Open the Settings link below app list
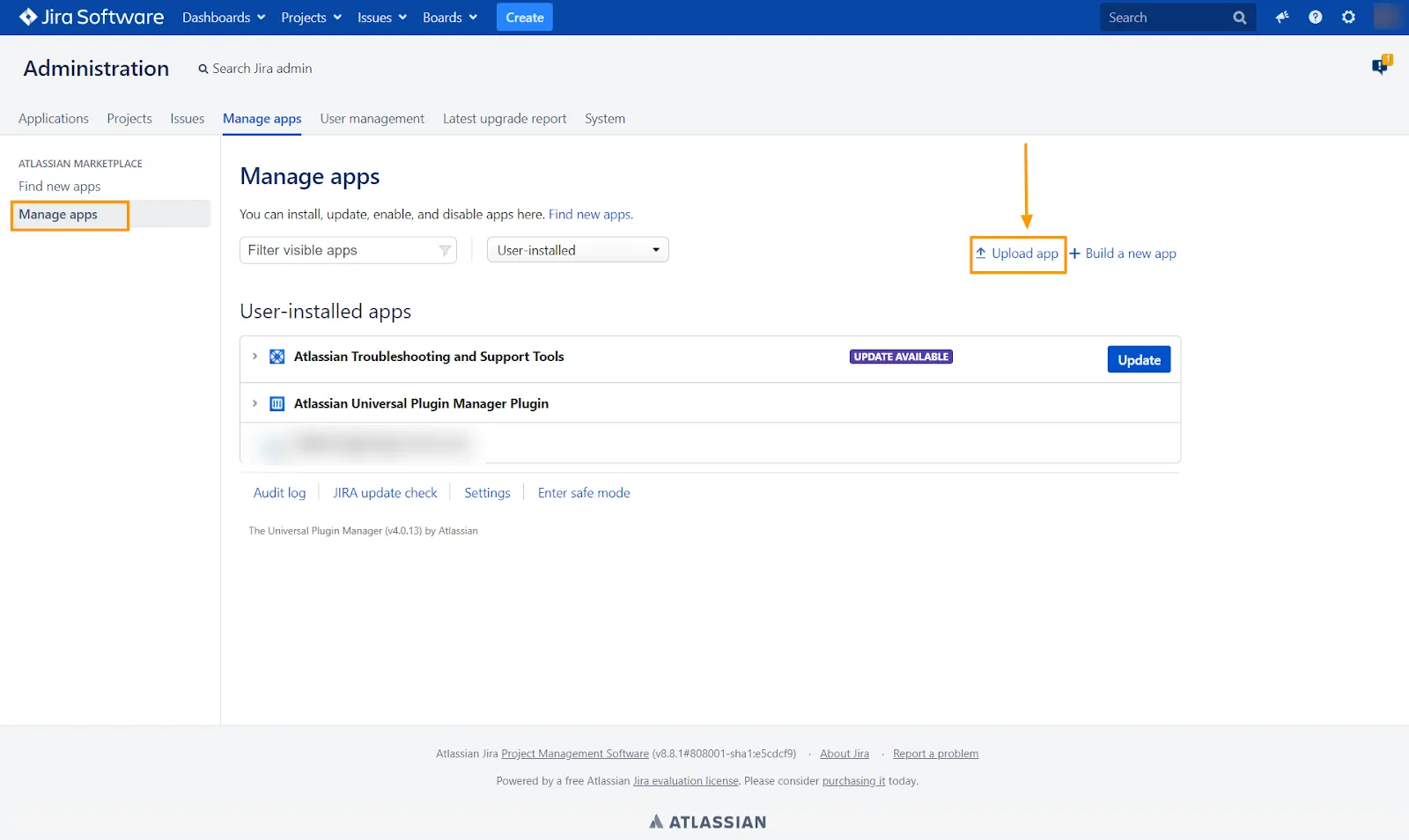The width and height of the screenshot is (1409, 840). click(487, 493)
